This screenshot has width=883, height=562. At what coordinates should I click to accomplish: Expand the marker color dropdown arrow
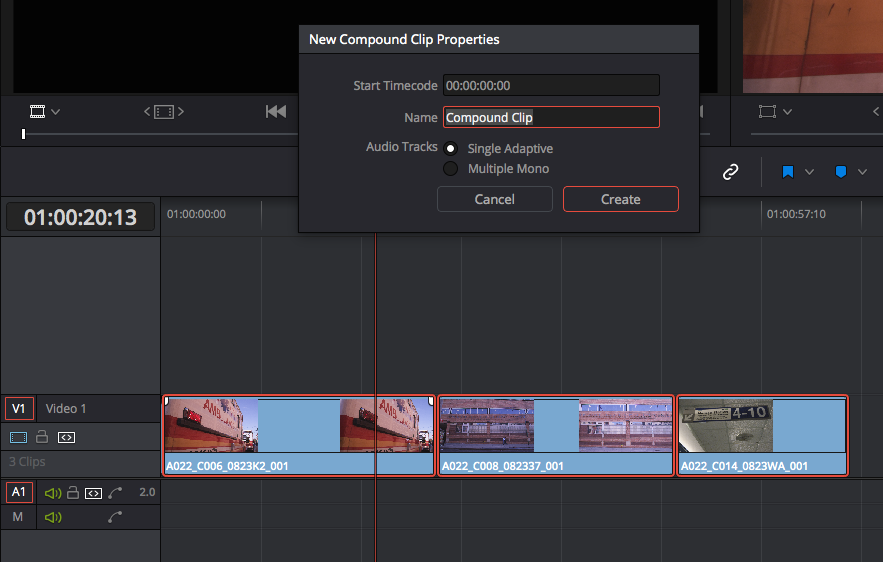point(862,172)
